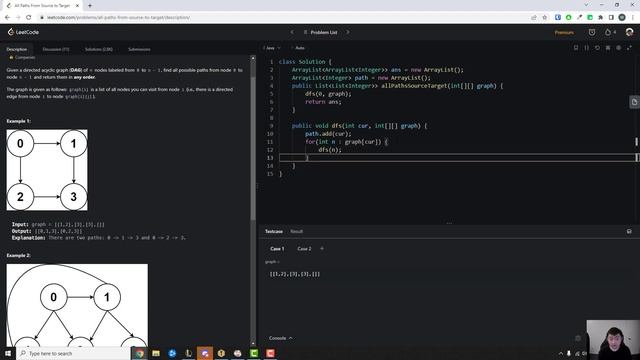Open the LeetCode profile avatar

629,32
